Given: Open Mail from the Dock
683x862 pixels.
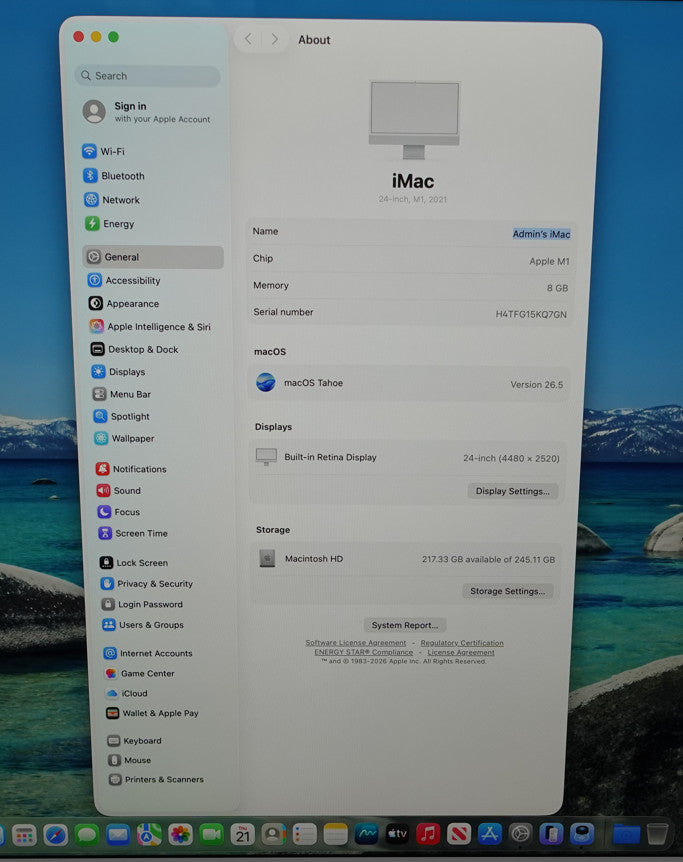Looking at the screenshot, I should coord(118,835).
